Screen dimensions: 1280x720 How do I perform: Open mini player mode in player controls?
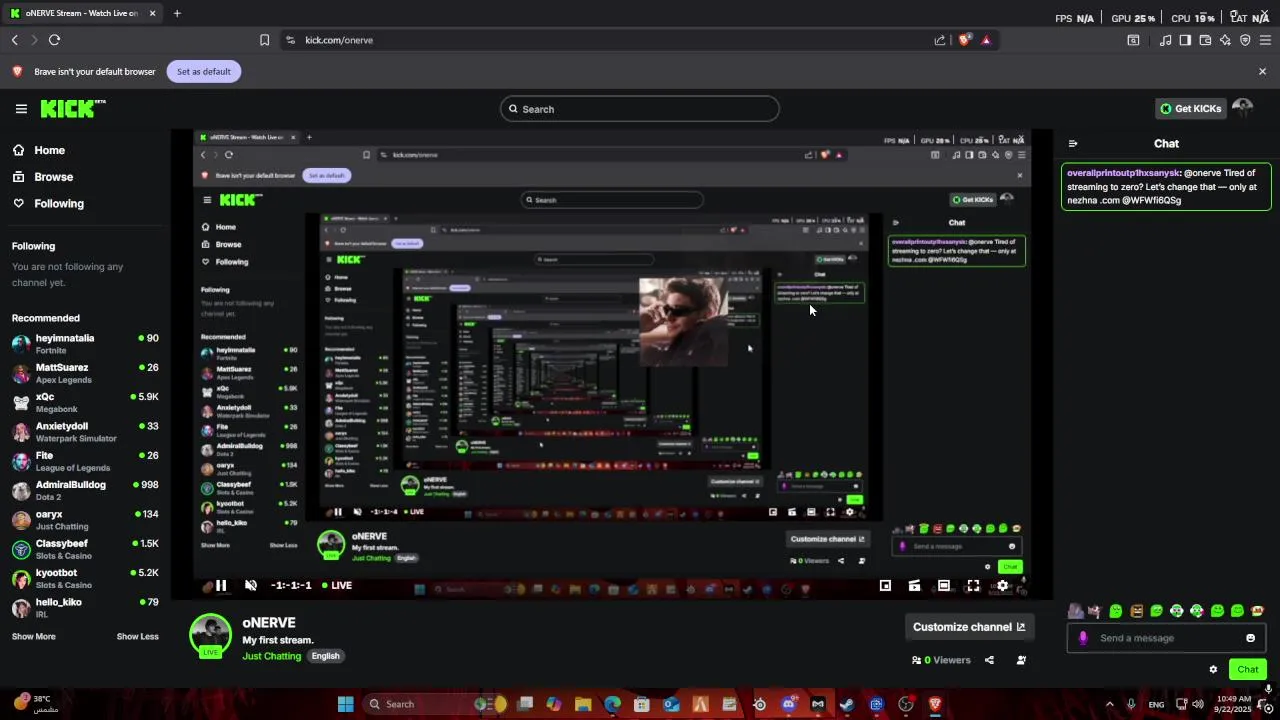885,586
